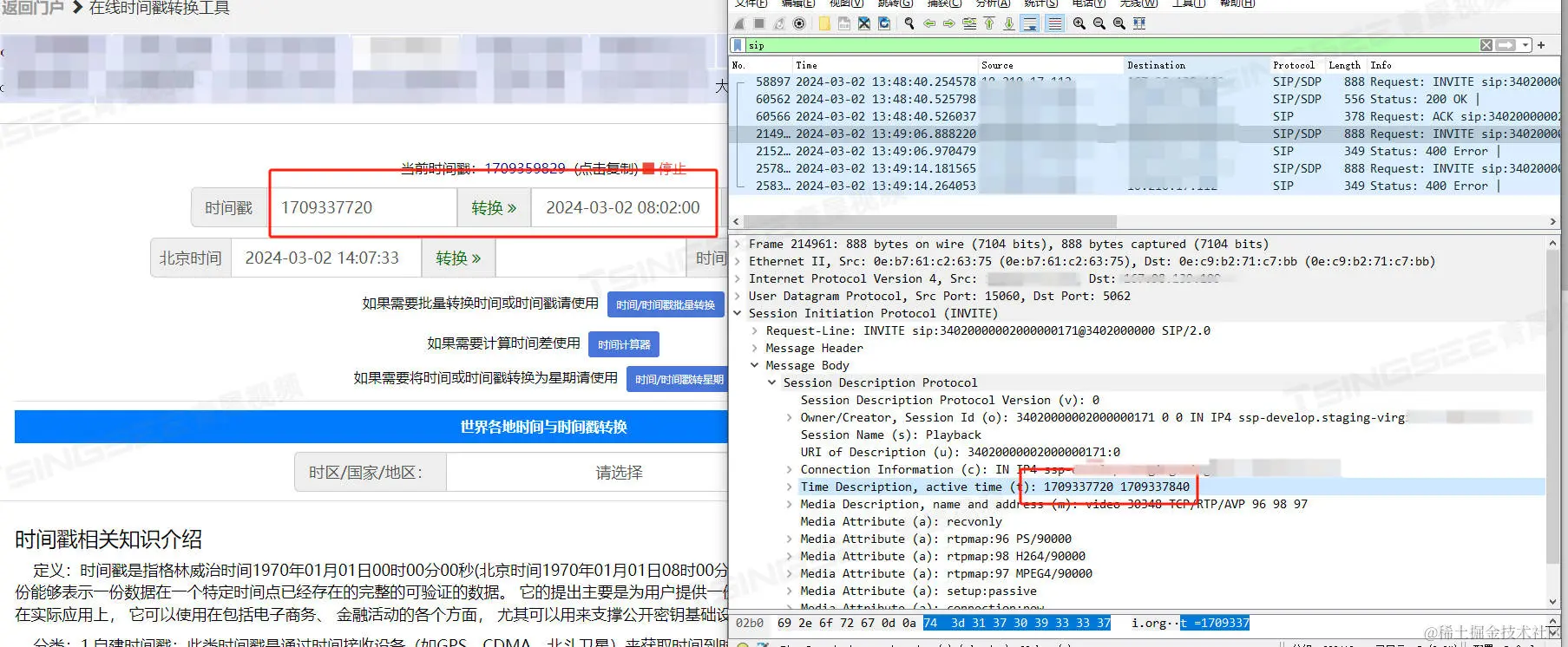Screen dimensions: 1568x647
Task: Stop the live current timestamp updating
Action: 665,168
